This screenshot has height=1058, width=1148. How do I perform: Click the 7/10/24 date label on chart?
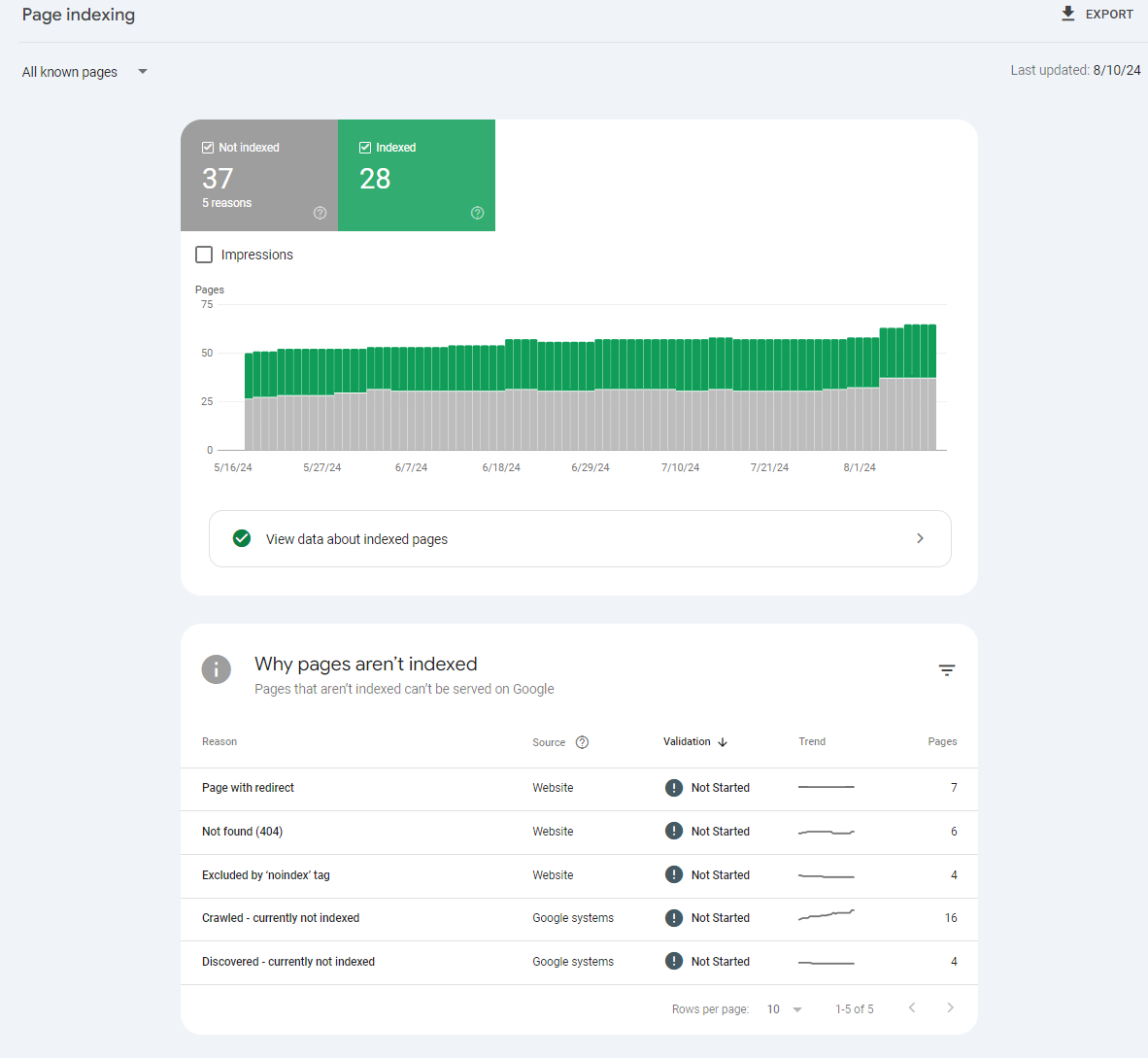click(680, 467)
